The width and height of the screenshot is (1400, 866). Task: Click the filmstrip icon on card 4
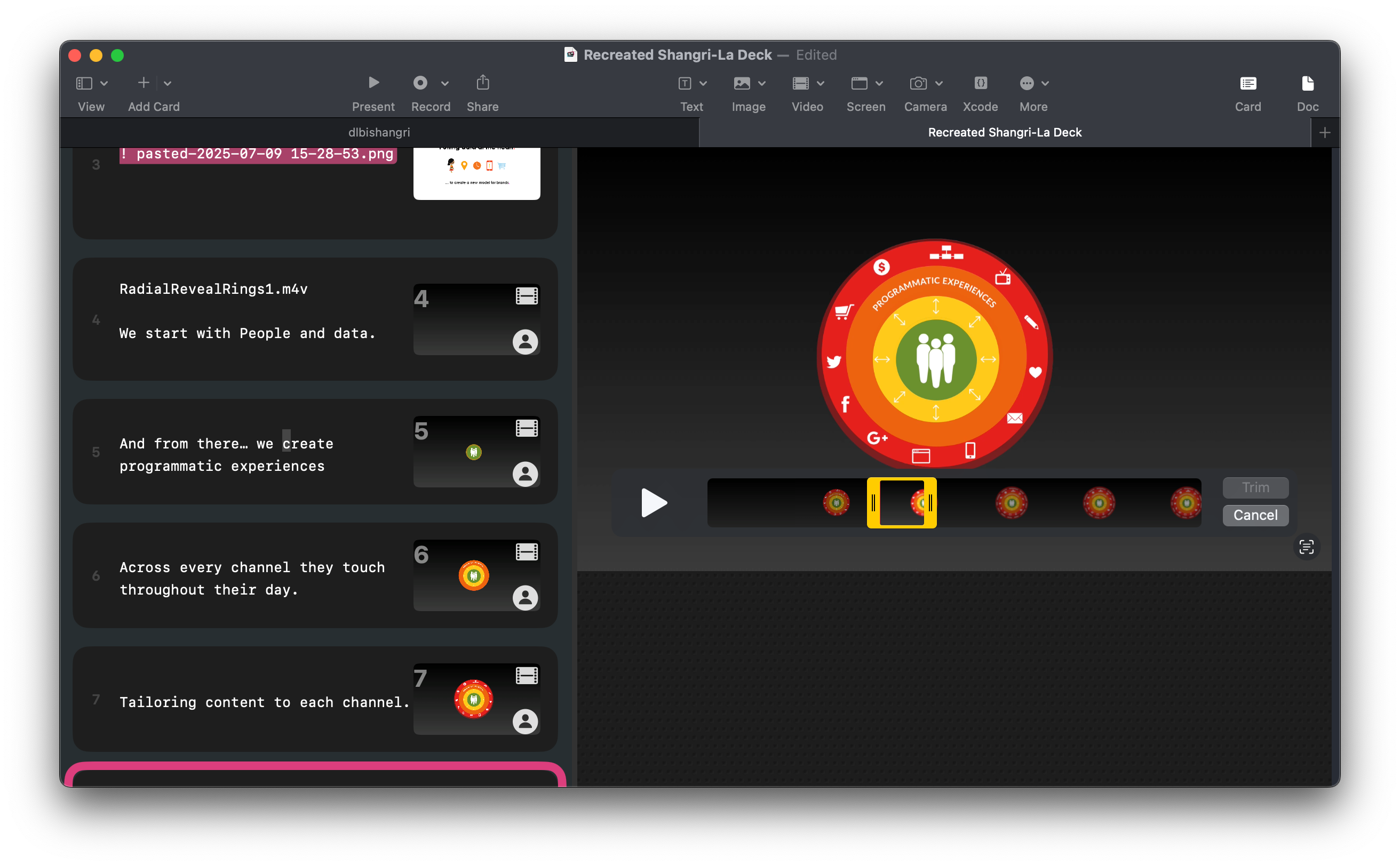[x=526, y=296]
